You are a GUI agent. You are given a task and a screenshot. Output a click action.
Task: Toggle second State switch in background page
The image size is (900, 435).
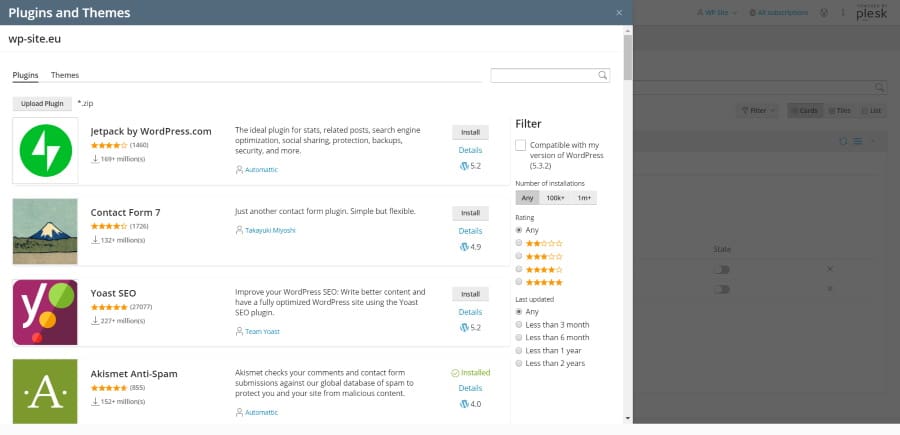click(x=721, y=289)
